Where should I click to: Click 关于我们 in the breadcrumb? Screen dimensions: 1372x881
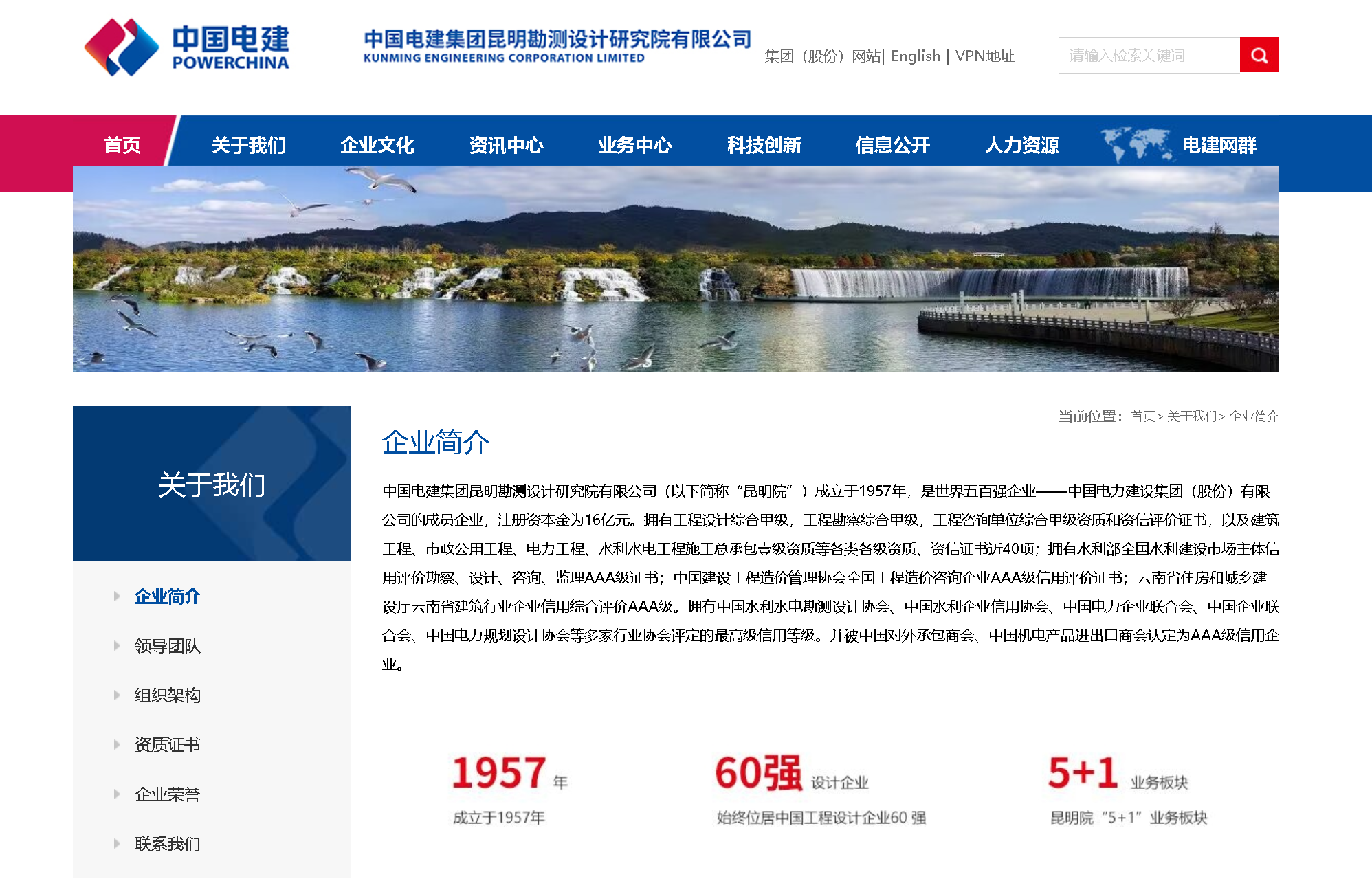(1192, 416)
